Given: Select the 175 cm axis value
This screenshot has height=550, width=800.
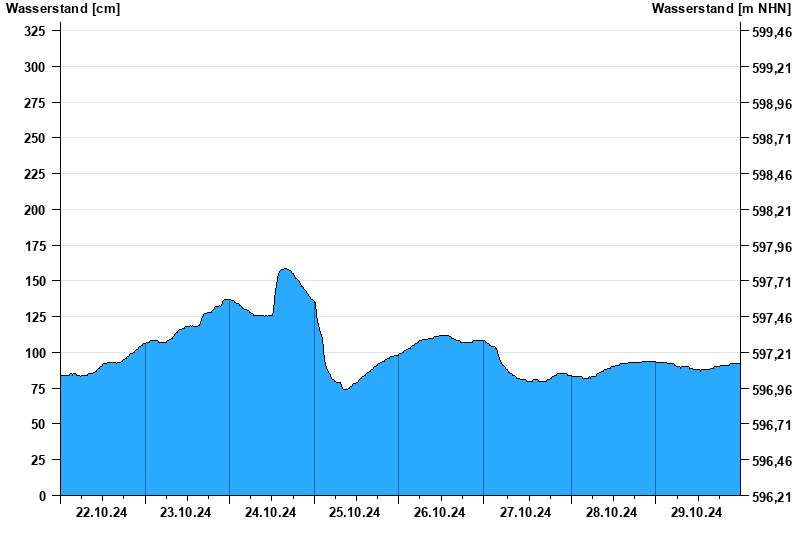Looking at the screenshot, I should tap(35, 245).
